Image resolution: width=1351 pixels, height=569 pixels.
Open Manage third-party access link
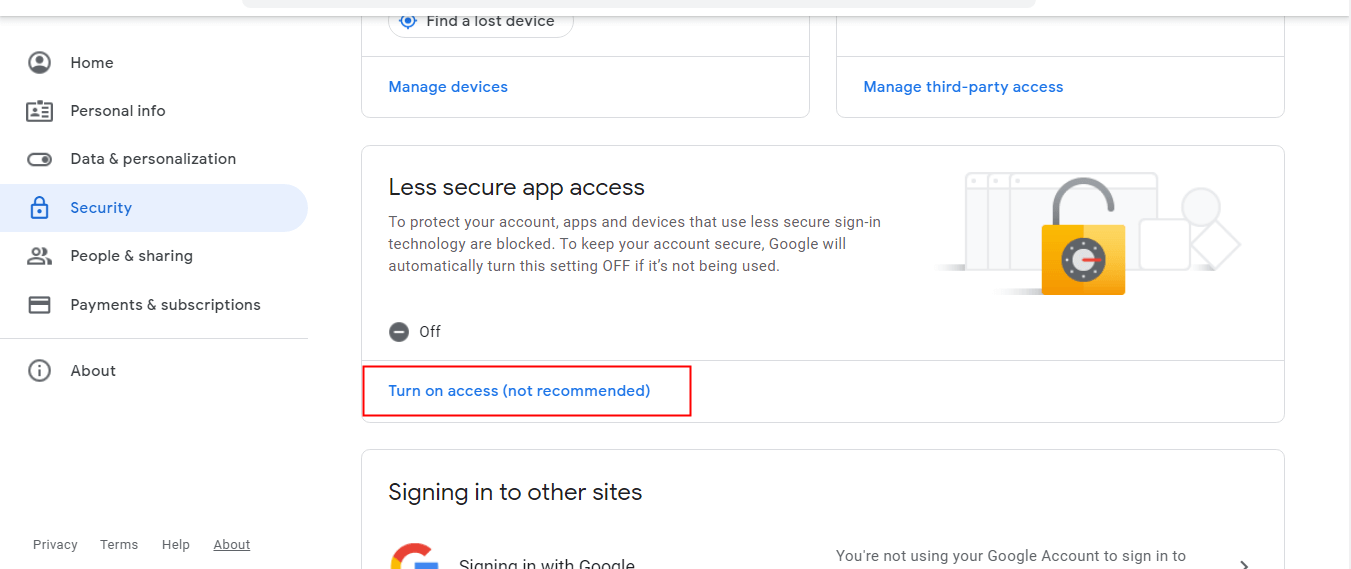963,87
